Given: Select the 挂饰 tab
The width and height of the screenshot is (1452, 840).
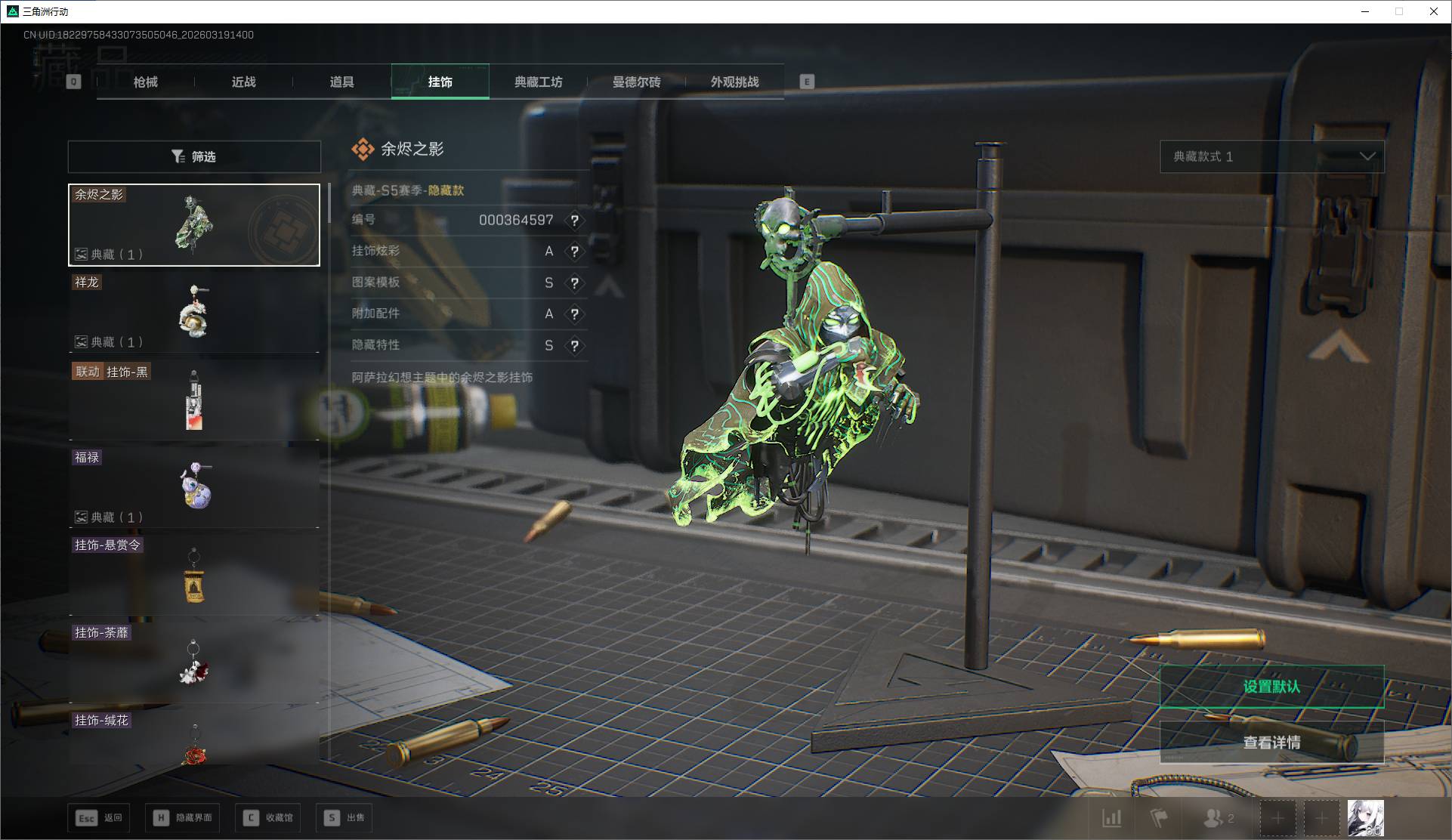Looking at the screenshot, I should (440, 82).
